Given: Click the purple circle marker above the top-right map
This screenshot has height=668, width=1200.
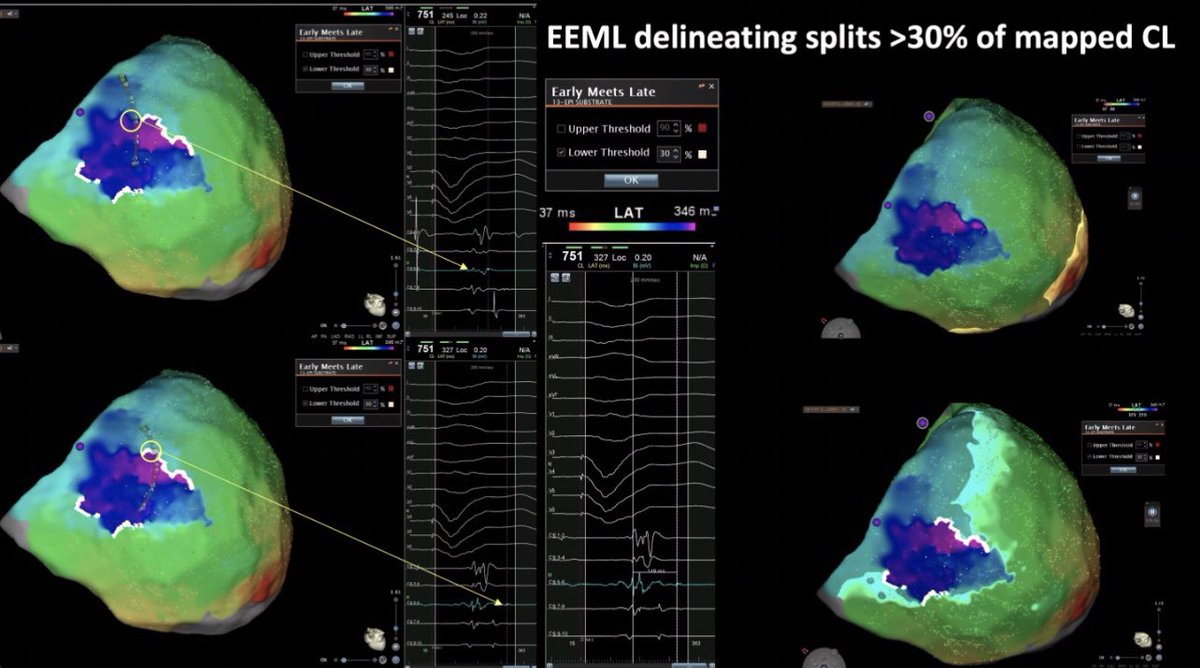Looking at the screenshot, I should click(929, 116).
